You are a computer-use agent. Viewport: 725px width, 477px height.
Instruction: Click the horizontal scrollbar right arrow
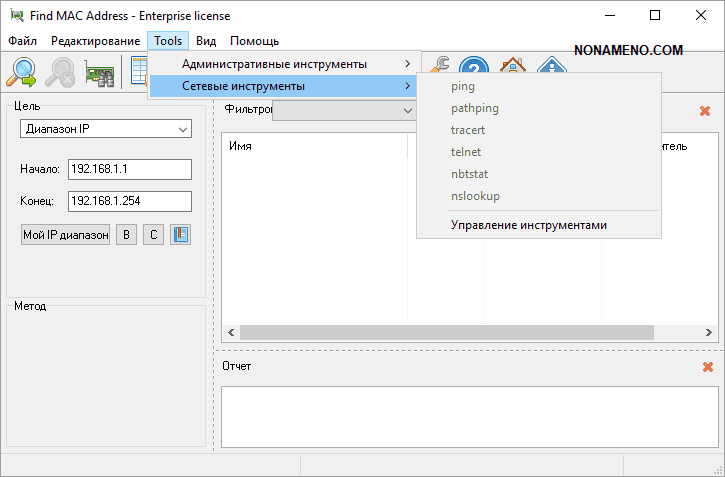[x=706, y=332]
